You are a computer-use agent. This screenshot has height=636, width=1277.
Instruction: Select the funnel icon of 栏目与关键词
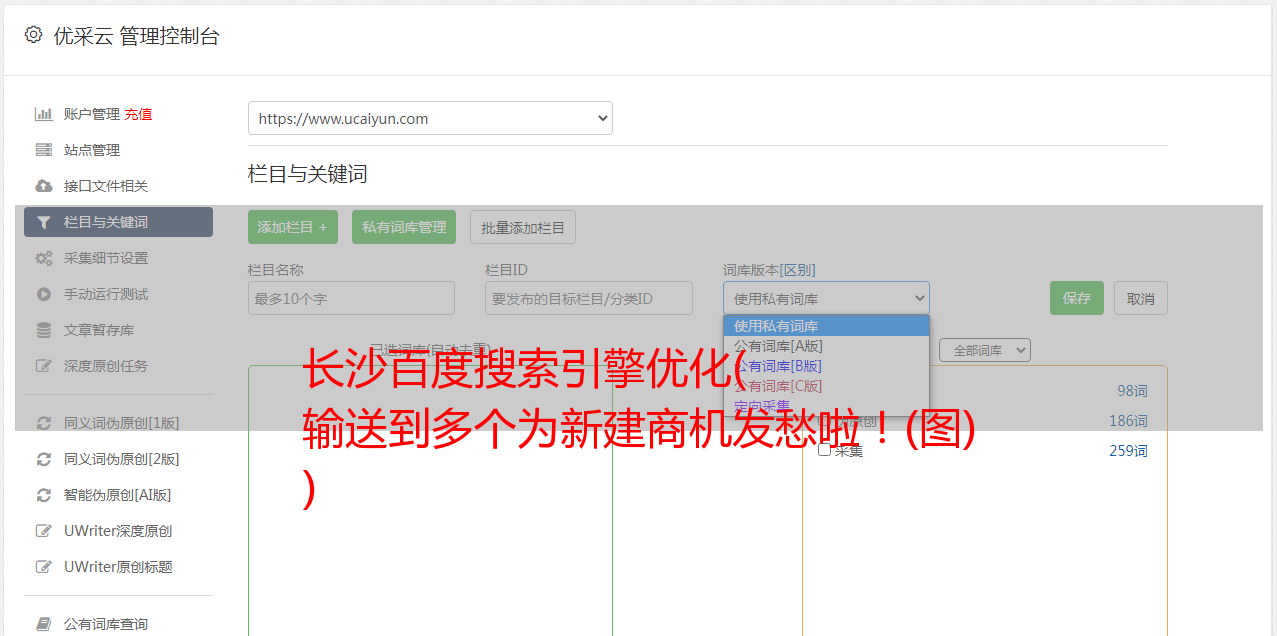43,222
